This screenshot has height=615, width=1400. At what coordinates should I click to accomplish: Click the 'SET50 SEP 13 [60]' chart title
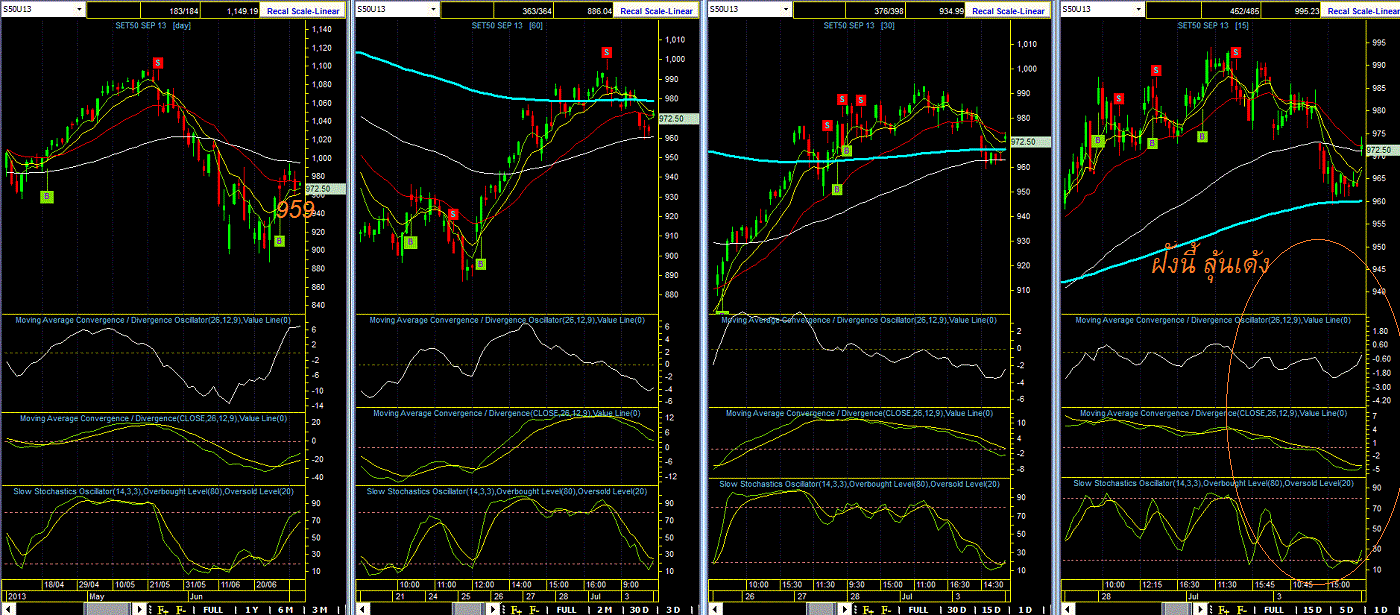(505, 24)
